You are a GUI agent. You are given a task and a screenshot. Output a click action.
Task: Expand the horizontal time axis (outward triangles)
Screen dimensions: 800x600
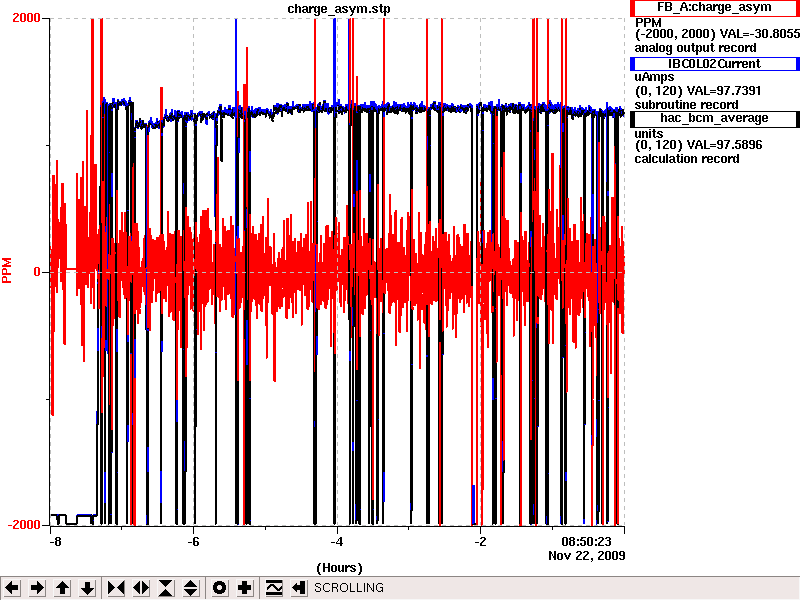coord(141,588)
